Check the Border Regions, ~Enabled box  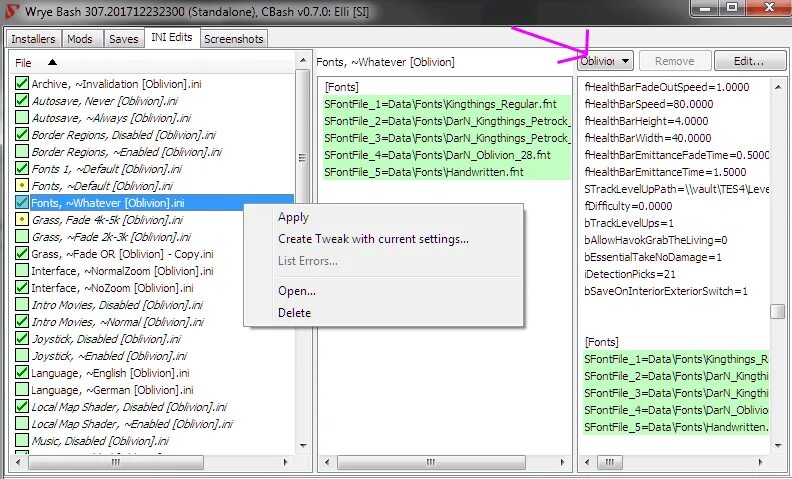(x=22, y=152)
